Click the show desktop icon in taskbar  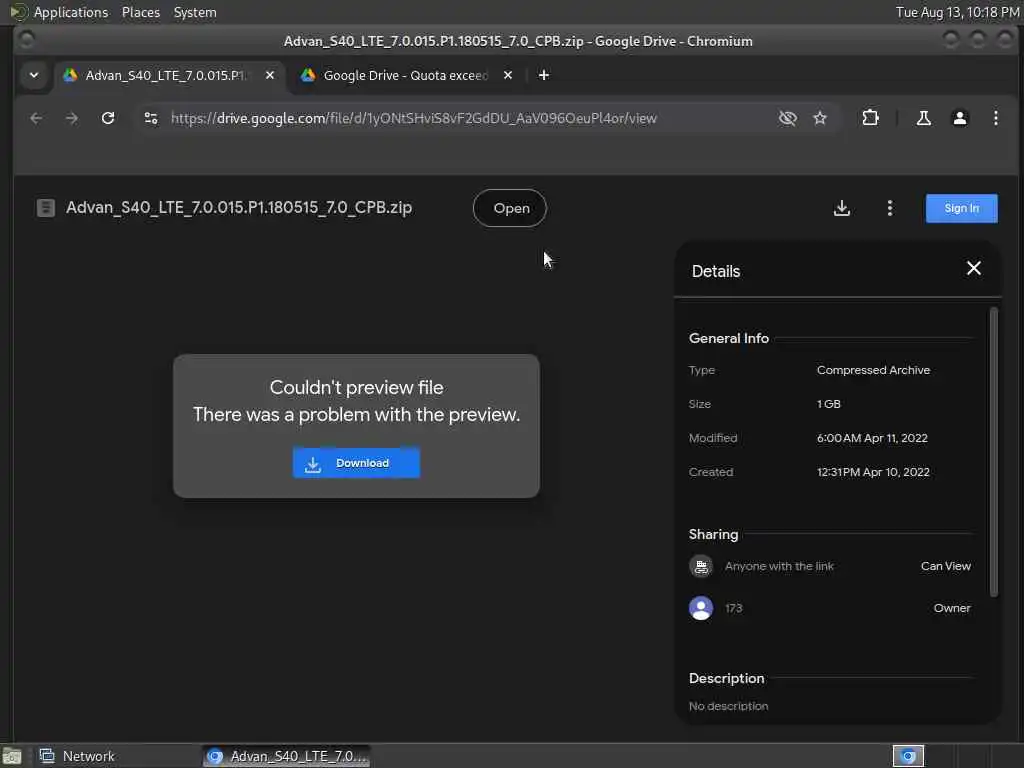click(12, 757)
